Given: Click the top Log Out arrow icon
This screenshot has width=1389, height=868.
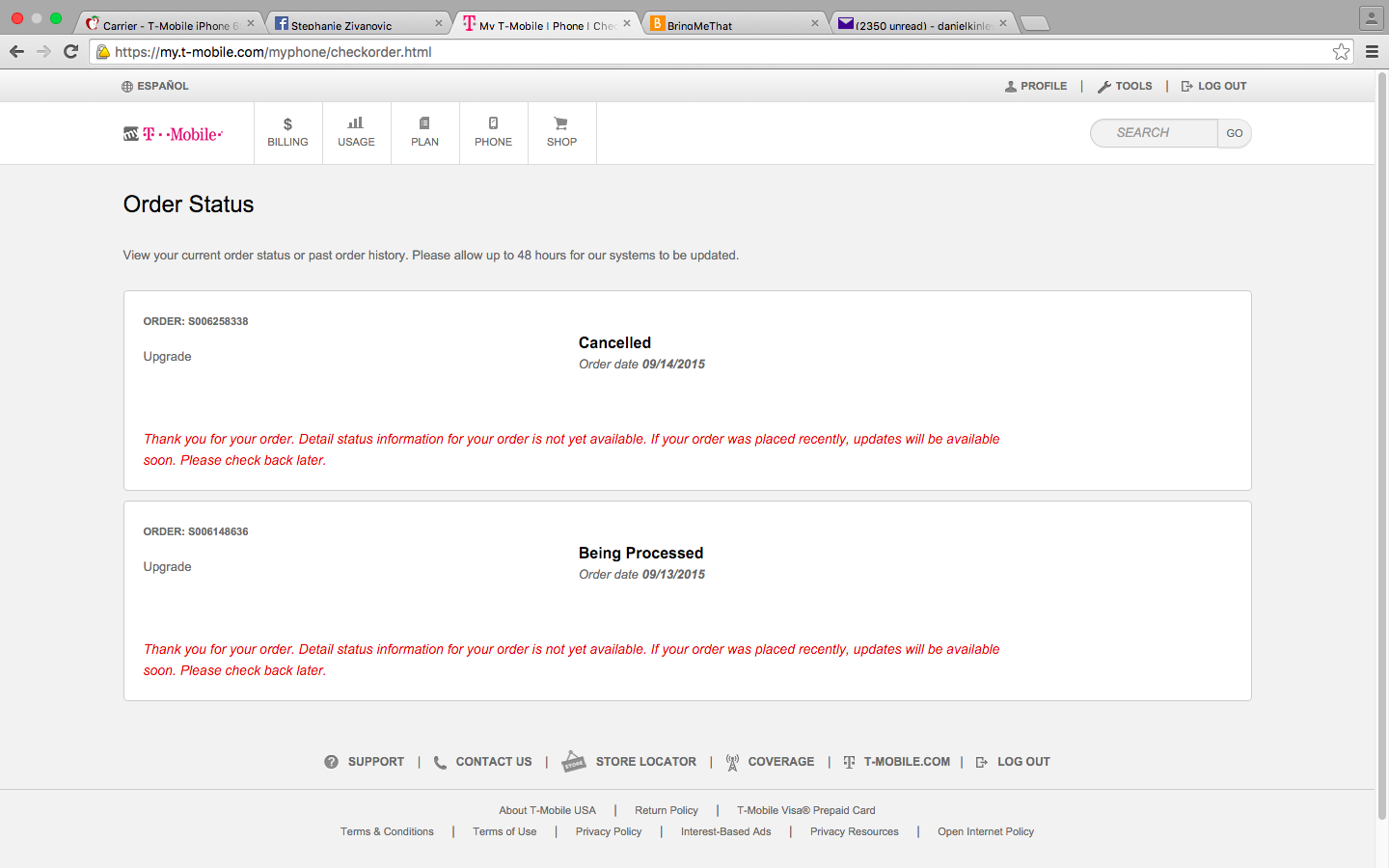Looking at the screenshot, I should click(x=1187, y=87).
